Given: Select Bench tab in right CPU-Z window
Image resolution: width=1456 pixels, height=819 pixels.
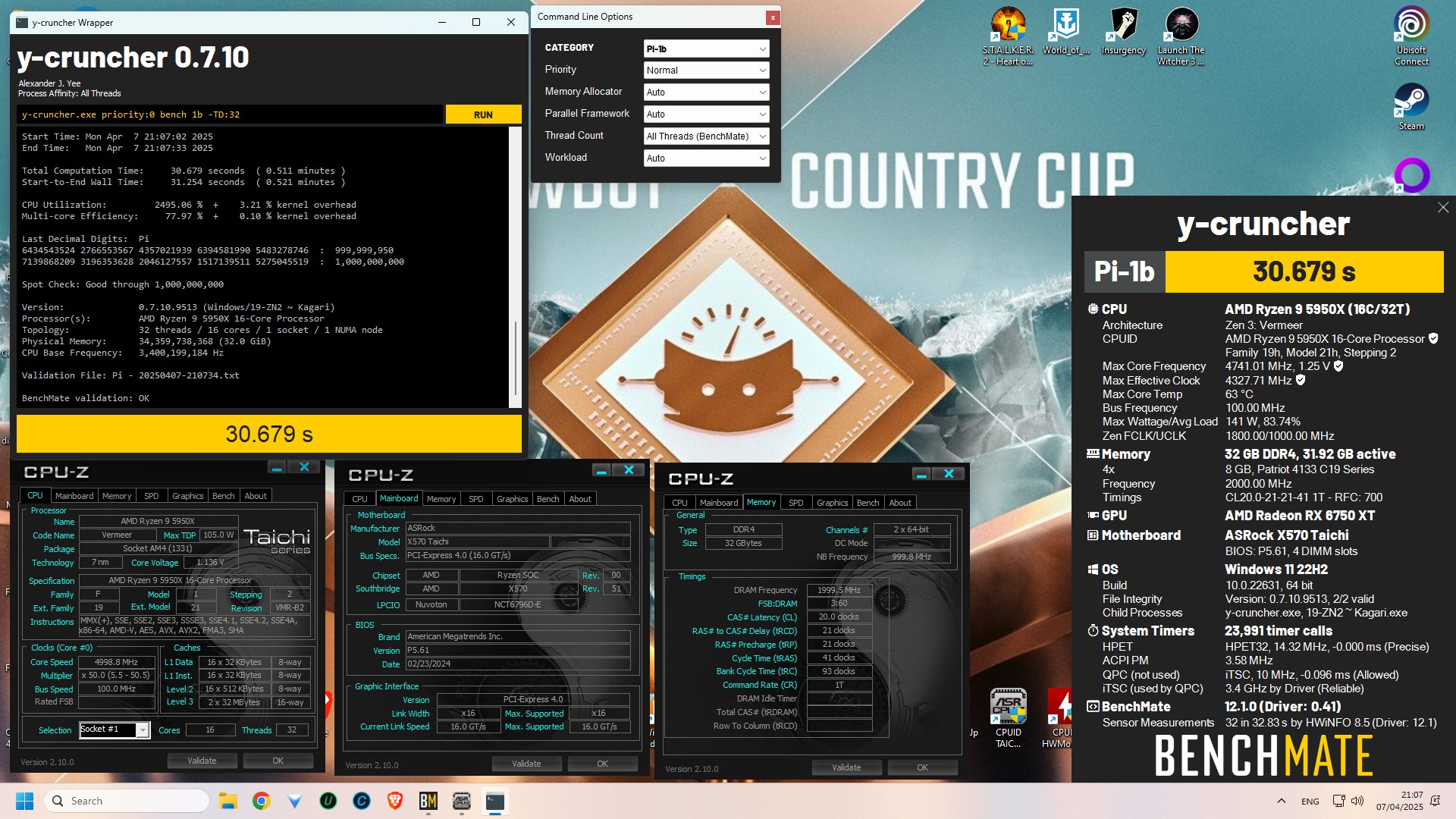Looking at the screenshot, I should pos(868,503).
